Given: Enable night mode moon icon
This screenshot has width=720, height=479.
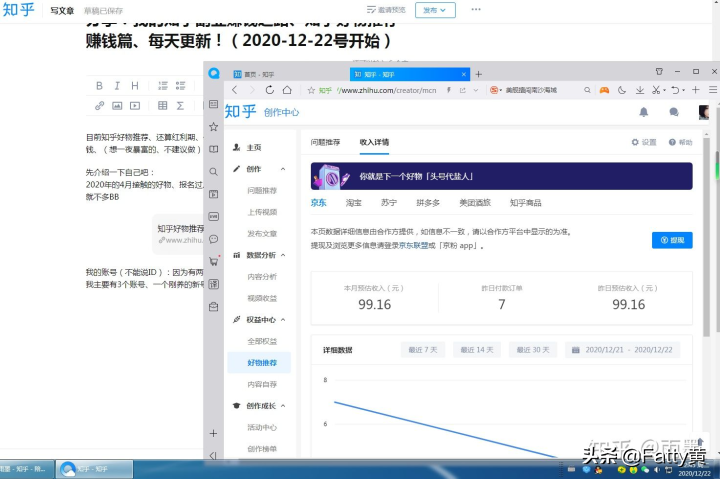Looking at the screenshot, I should (622, 90).
